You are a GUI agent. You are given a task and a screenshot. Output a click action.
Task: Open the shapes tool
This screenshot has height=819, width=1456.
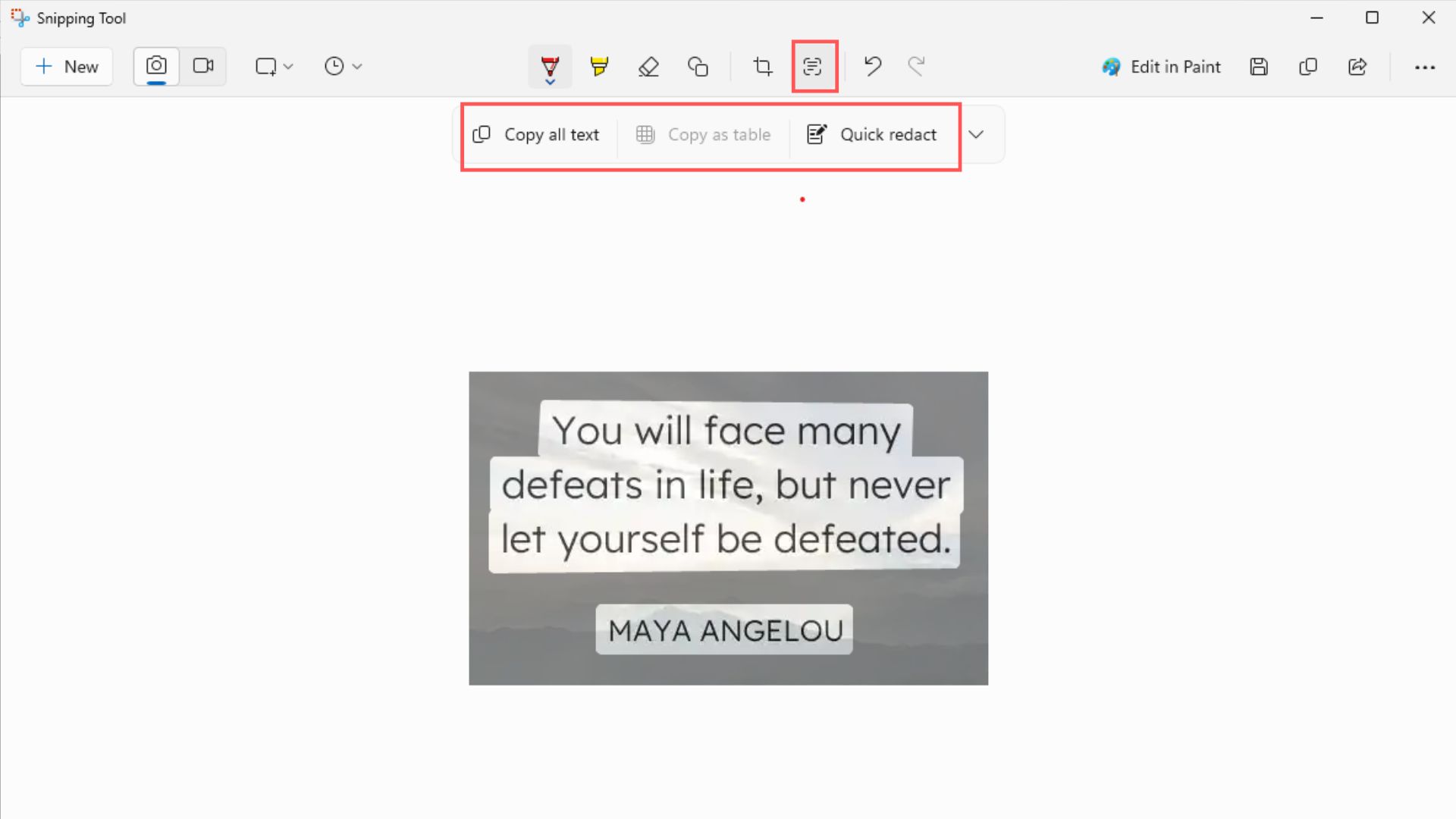698,67
